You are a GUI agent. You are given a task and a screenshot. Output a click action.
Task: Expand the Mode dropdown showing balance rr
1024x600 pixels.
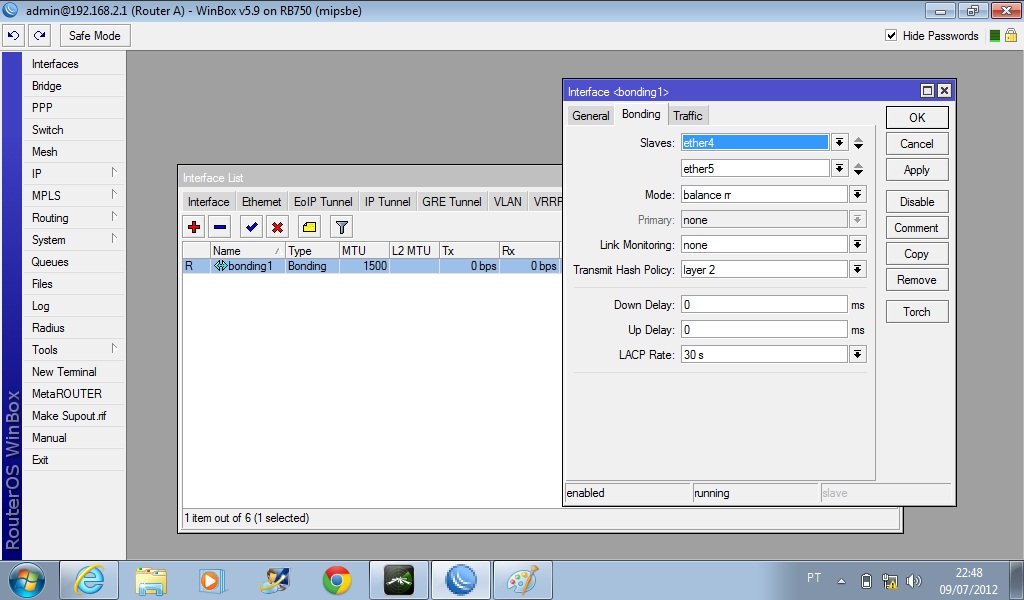pos(857,194)
